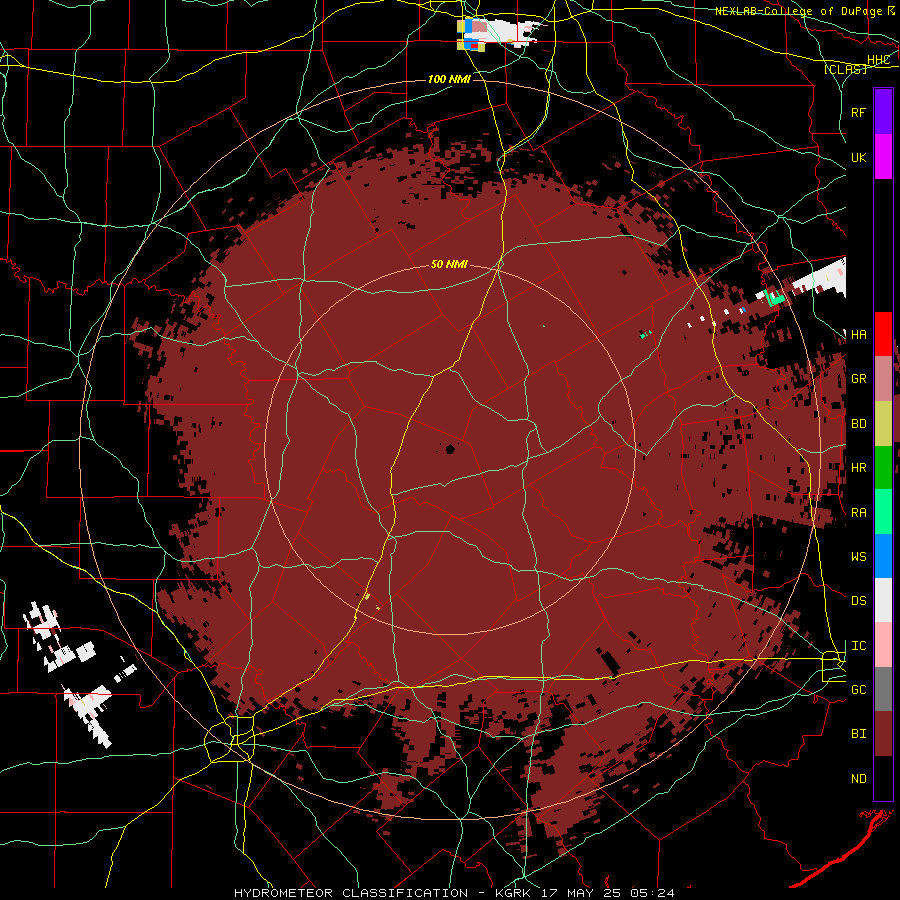Click the HA red legend swatch
This screenshot has height=900, width=900.
pos(883,334)
